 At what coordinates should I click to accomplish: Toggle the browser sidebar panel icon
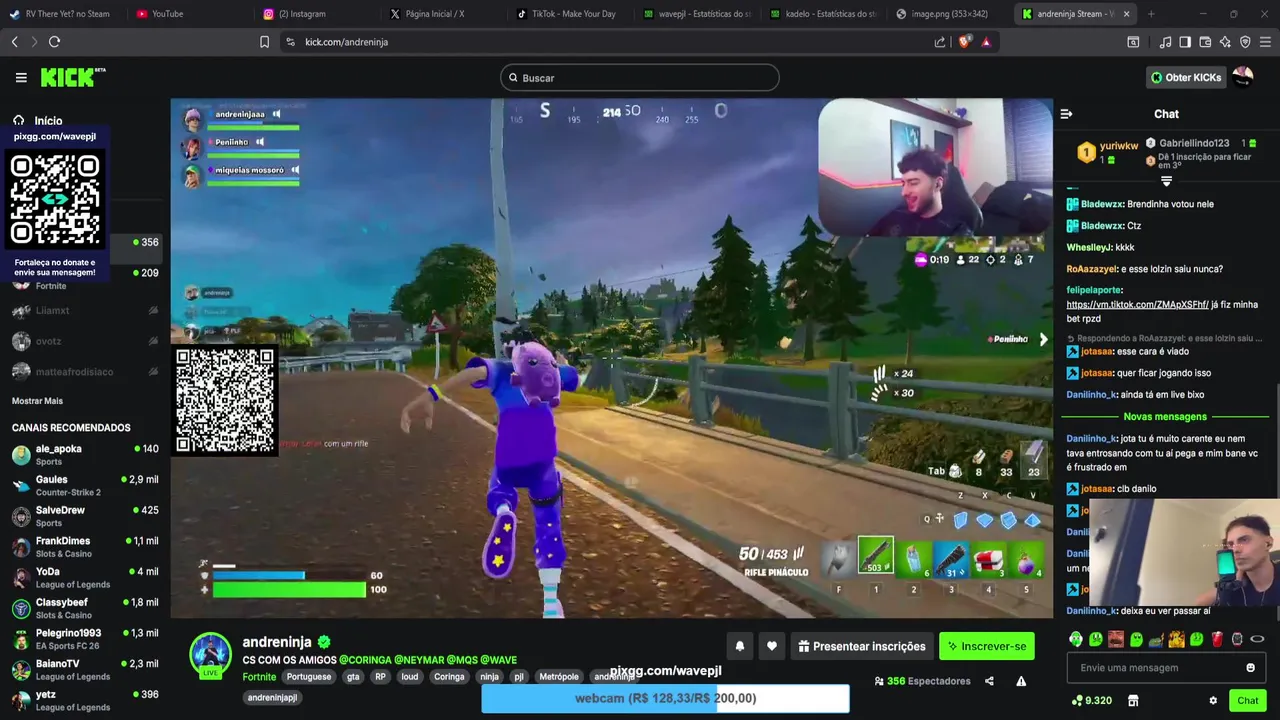1185,42
